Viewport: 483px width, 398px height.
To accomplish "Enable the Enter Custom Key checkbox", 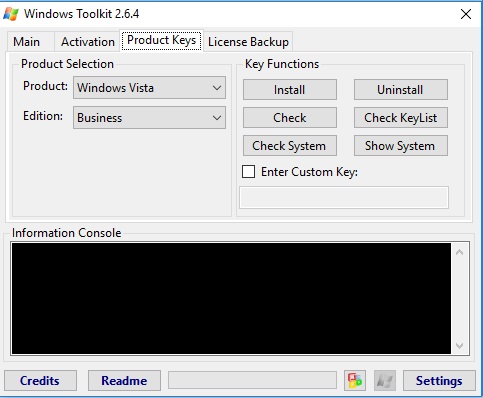I will pyautogui.click(x=248, y=172).
